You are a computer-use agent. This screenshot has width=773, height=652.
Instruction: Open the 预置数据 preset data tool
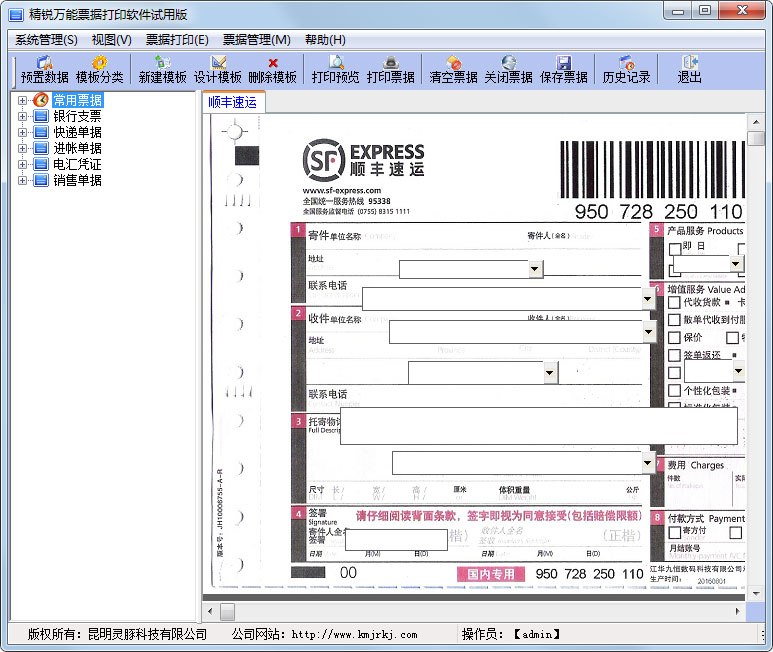pos(44,70)
